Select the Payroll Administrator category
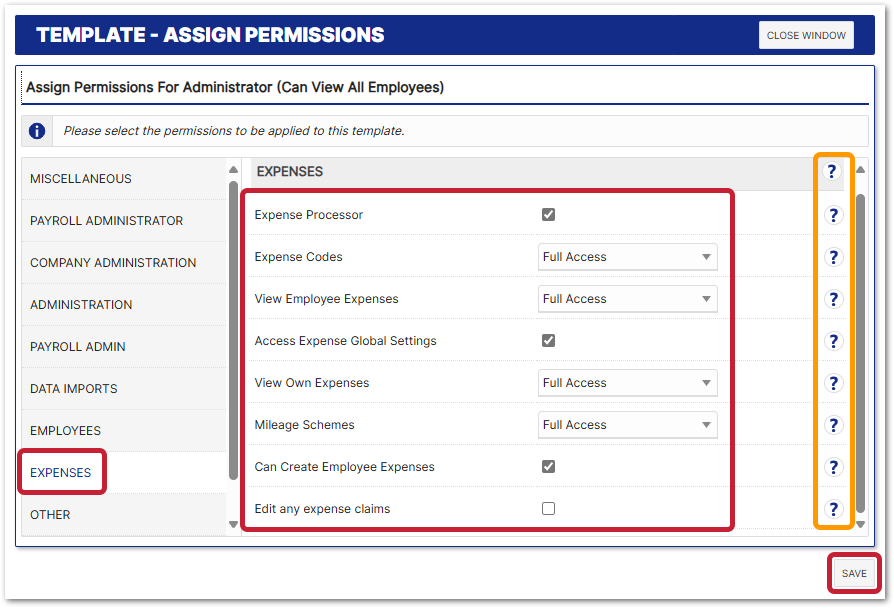The height and width of the screenshot is (608, 894). pyautogui.click(x=106, y=221)
